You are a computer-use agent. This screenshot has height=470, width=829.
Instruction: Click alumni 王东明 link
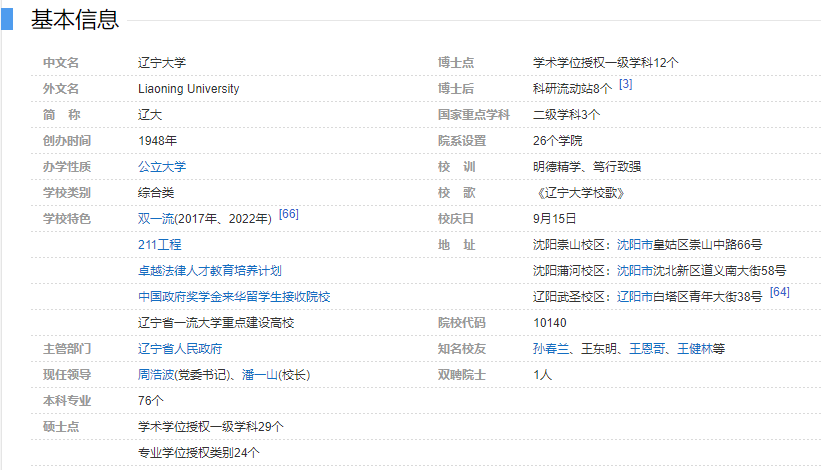[599, 349]
